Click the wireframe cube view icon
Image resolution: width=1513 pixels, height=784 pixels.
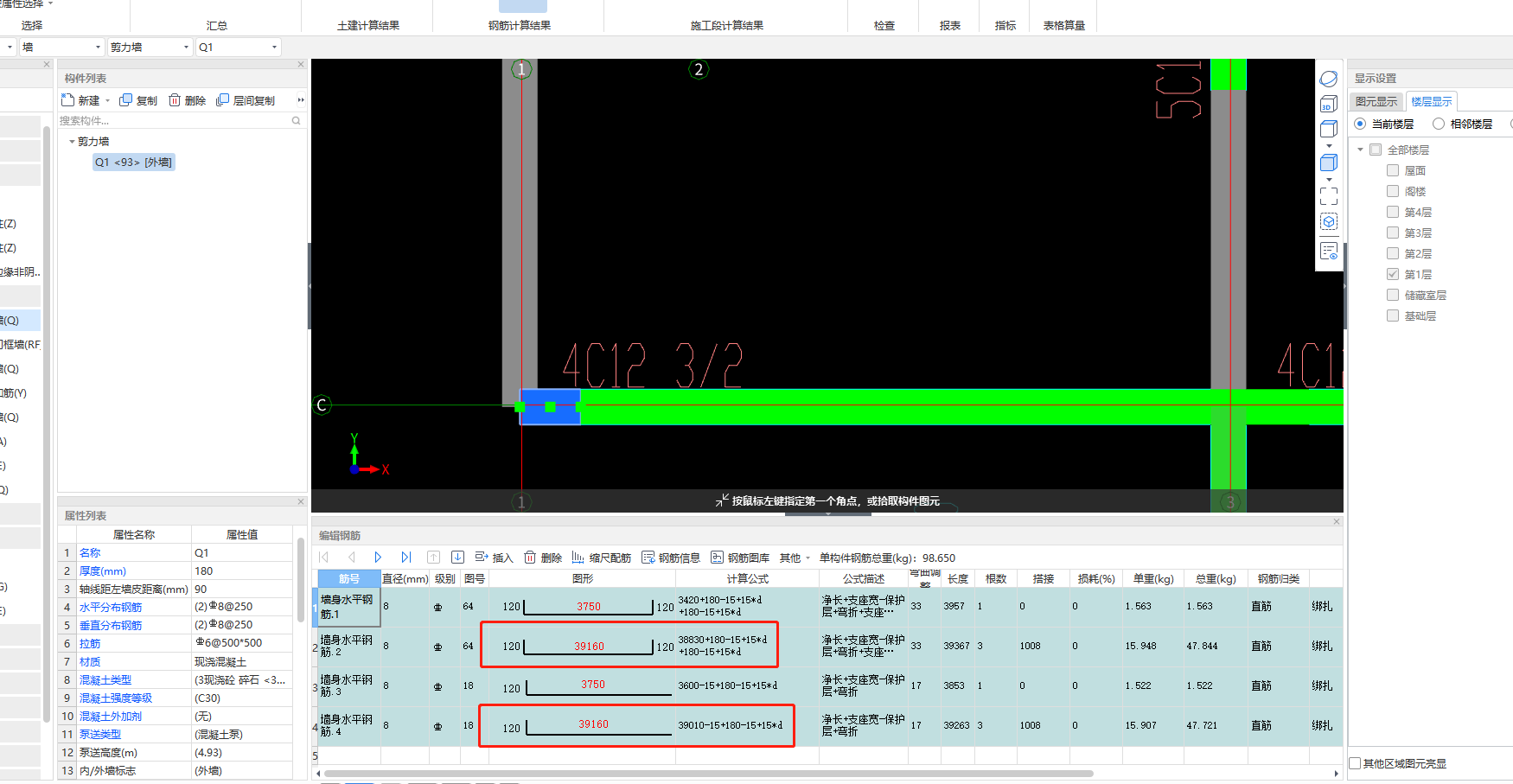[x=1329, y=129]
